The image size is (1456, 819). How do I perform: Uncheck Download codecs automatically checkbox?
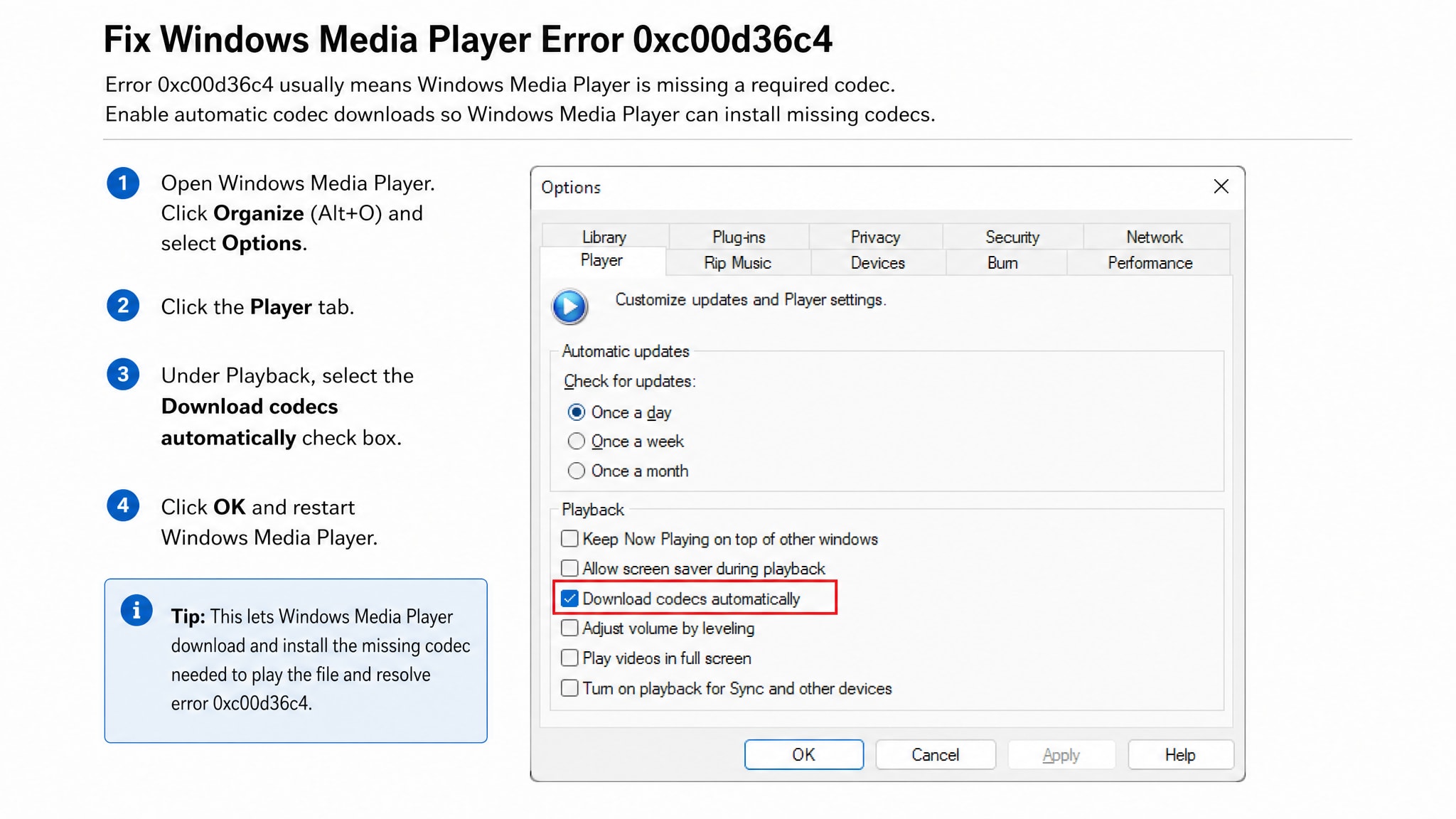(x=569, y=599)
